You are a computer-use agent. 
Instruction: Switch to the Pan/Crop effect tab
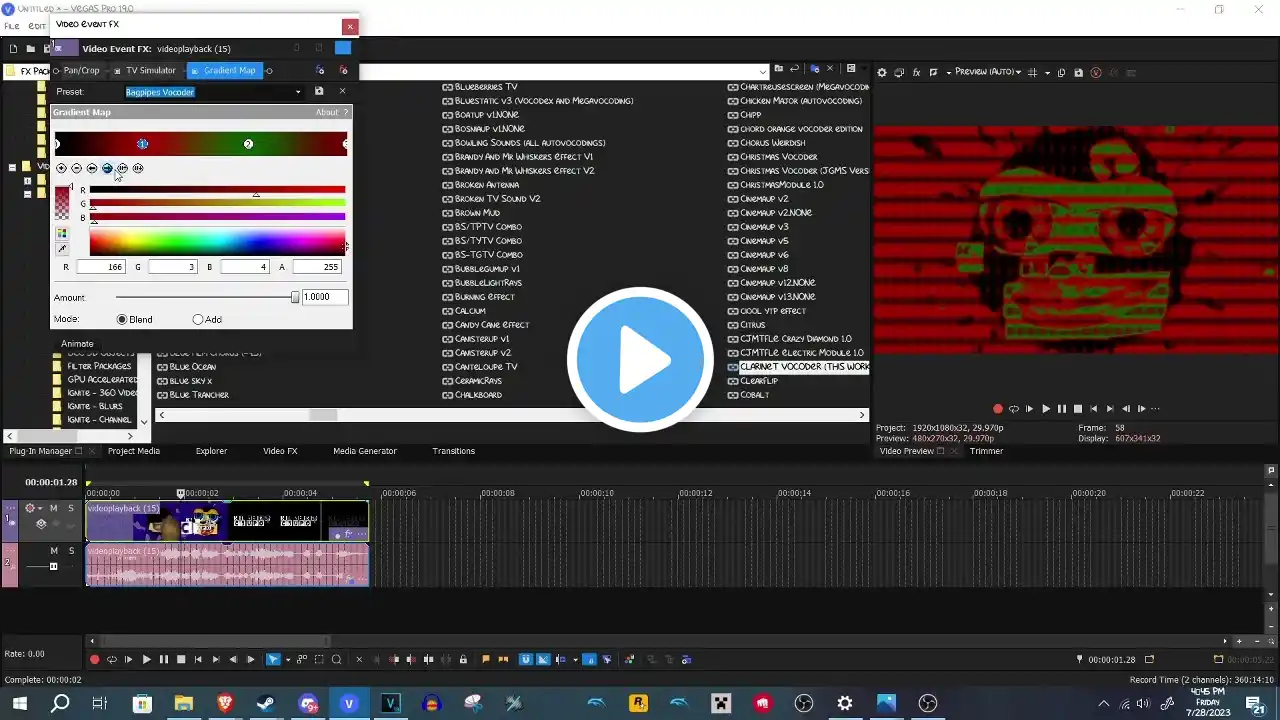pos(81,70)
